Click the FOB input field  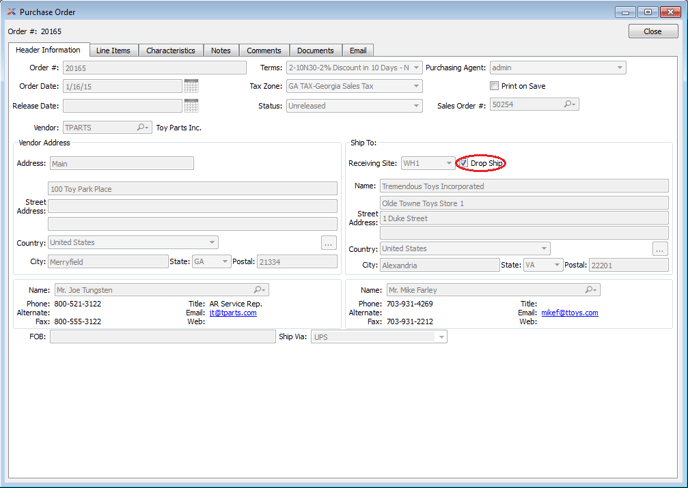coord(162,338)
